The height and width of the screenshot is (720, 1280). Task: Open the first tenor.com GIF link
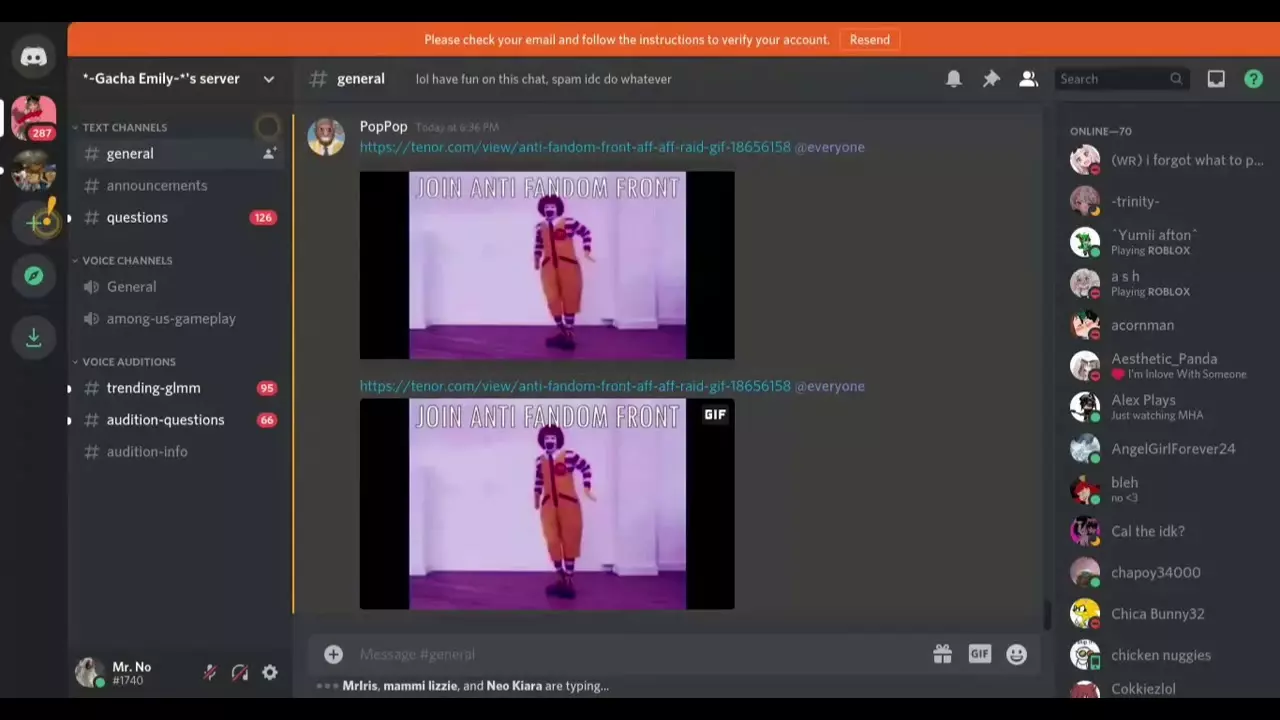(575, 147)
